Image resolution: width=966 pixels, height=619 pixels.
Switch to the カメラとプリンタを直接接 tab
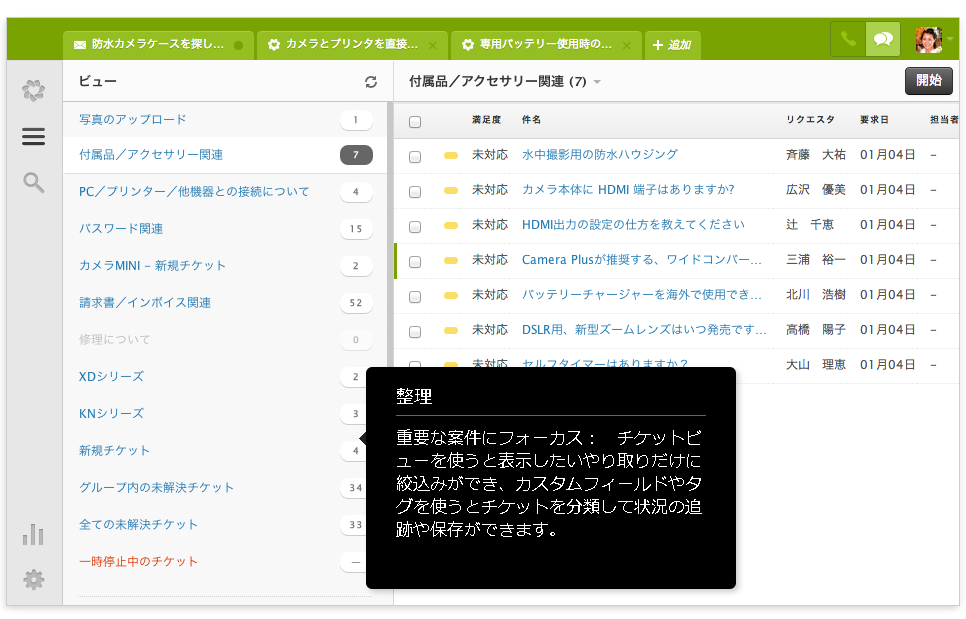(x=352, y=44)
